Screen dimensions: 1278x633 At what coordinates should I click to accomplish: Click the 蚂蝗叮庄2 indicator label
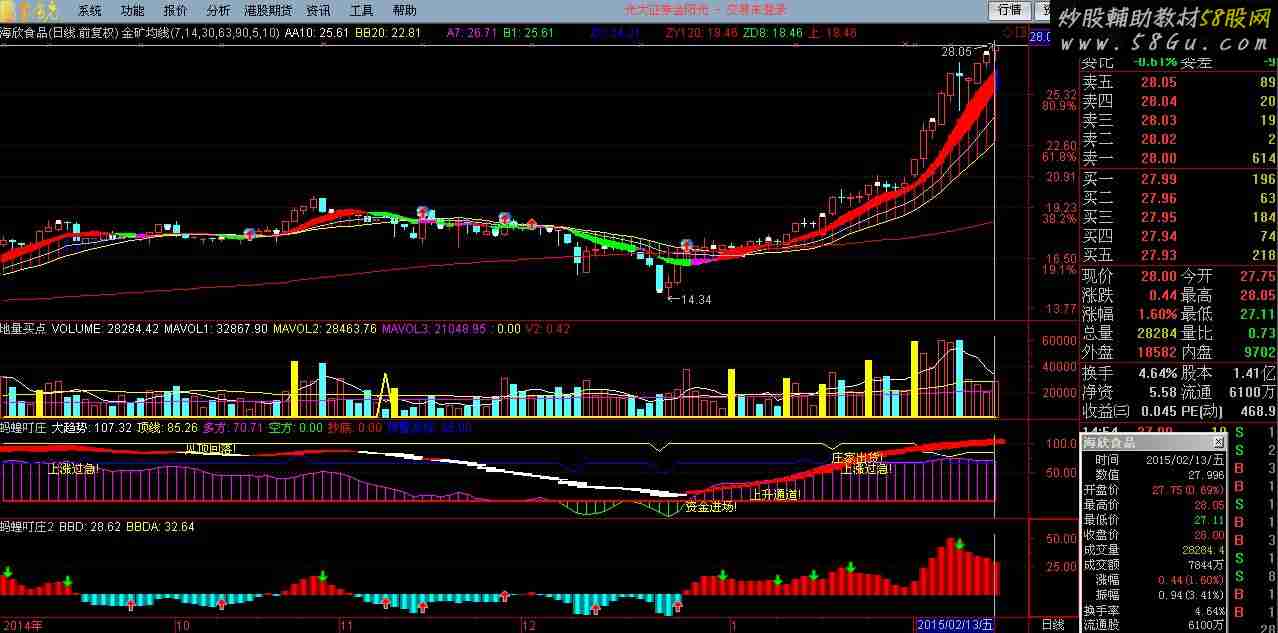pos(27,526)
